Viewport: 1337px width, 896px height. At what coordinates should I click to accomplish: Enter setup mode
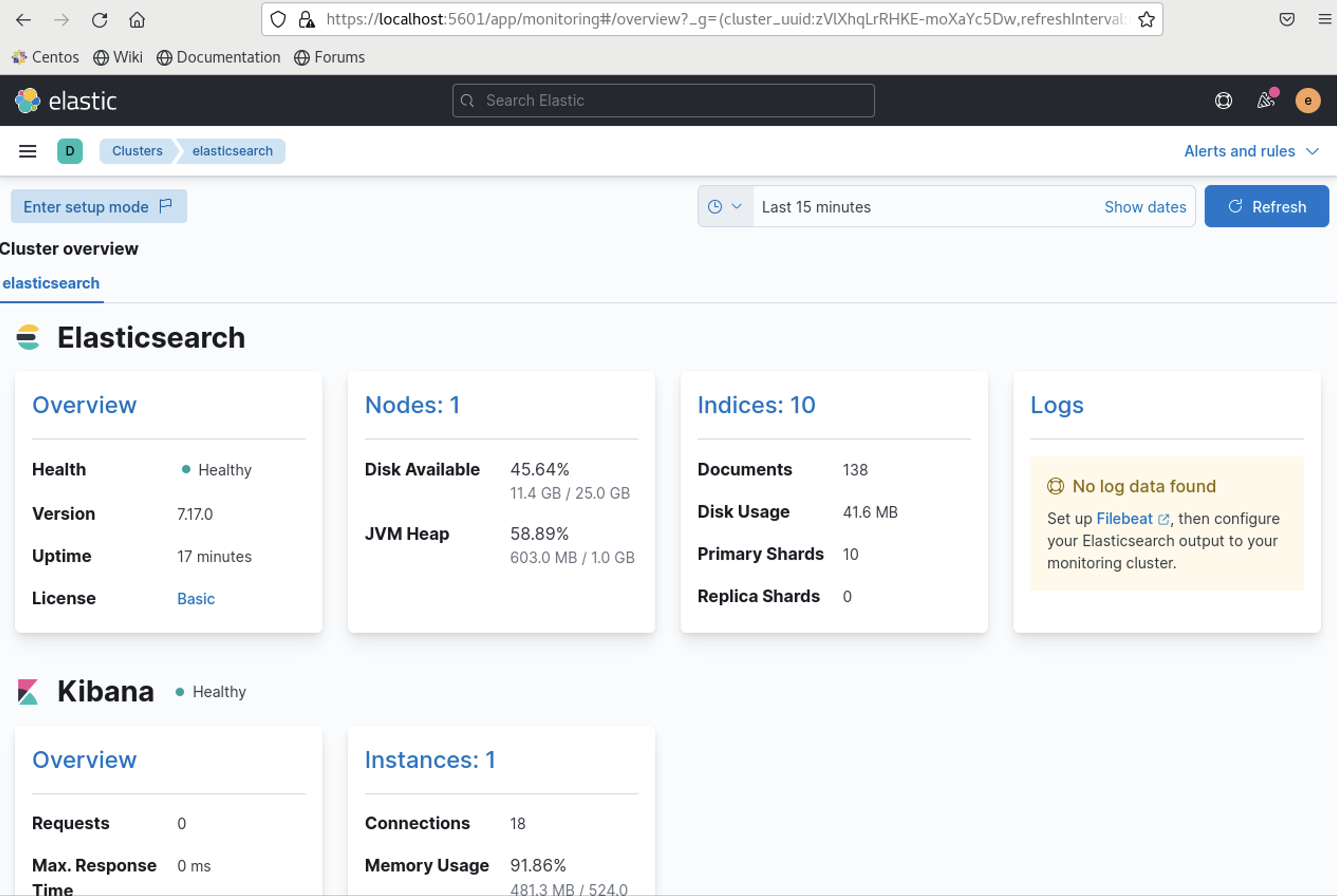point(98,207)
